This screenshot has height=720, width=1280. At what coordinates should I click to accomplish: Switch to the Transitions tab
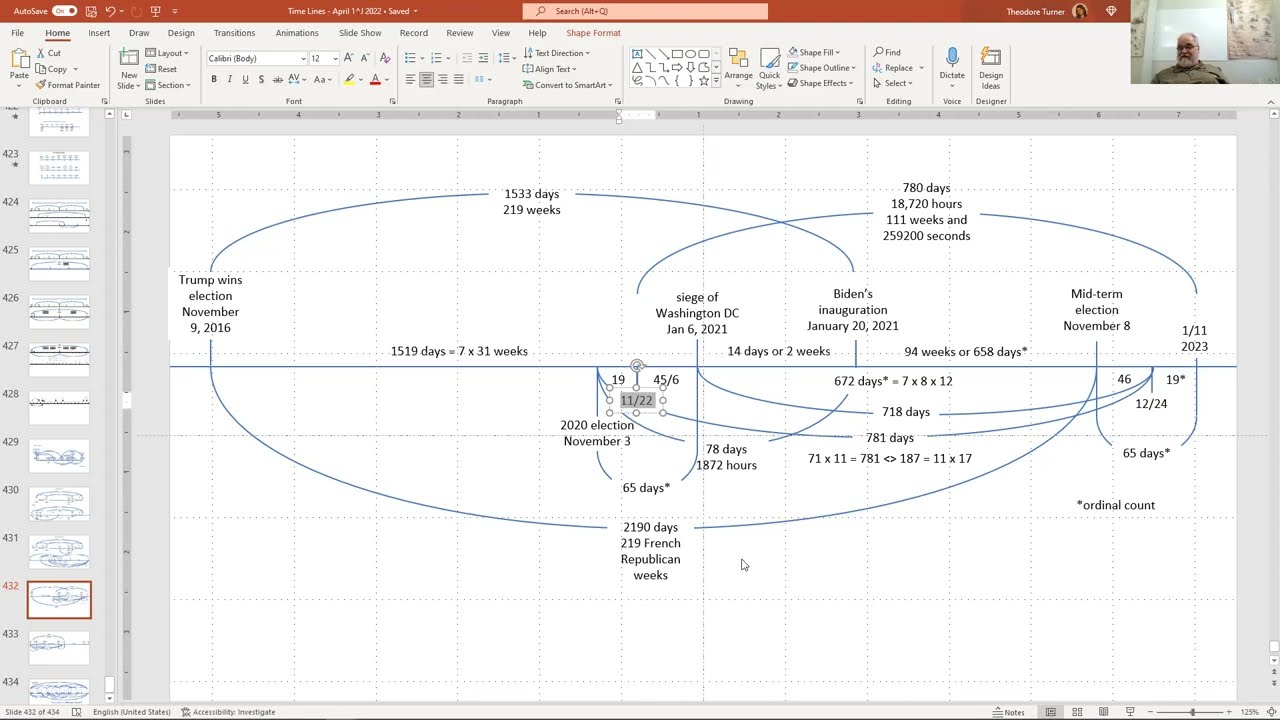coord(234,33)
